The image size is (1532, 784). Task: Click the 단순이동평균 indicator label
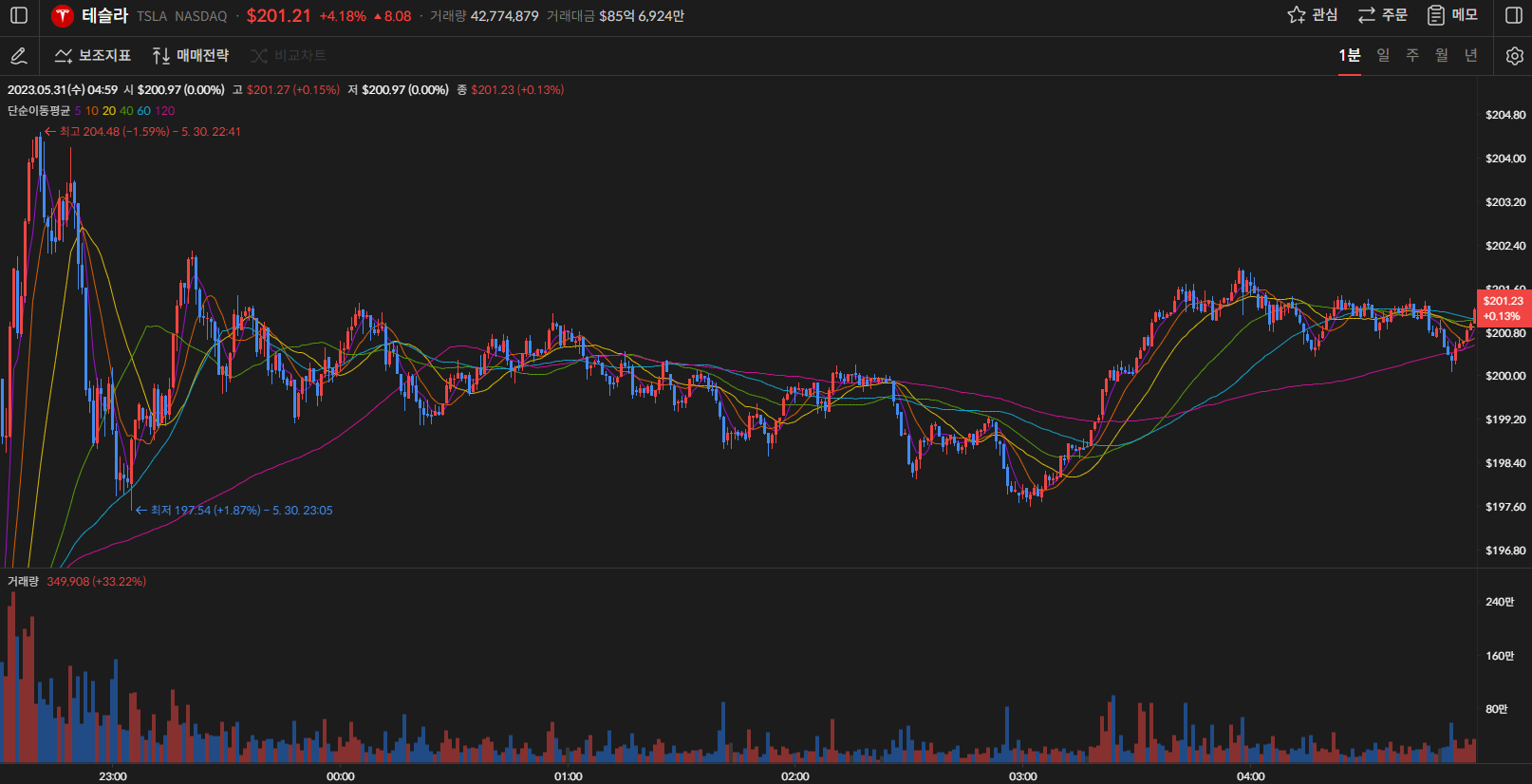point(39,111)
